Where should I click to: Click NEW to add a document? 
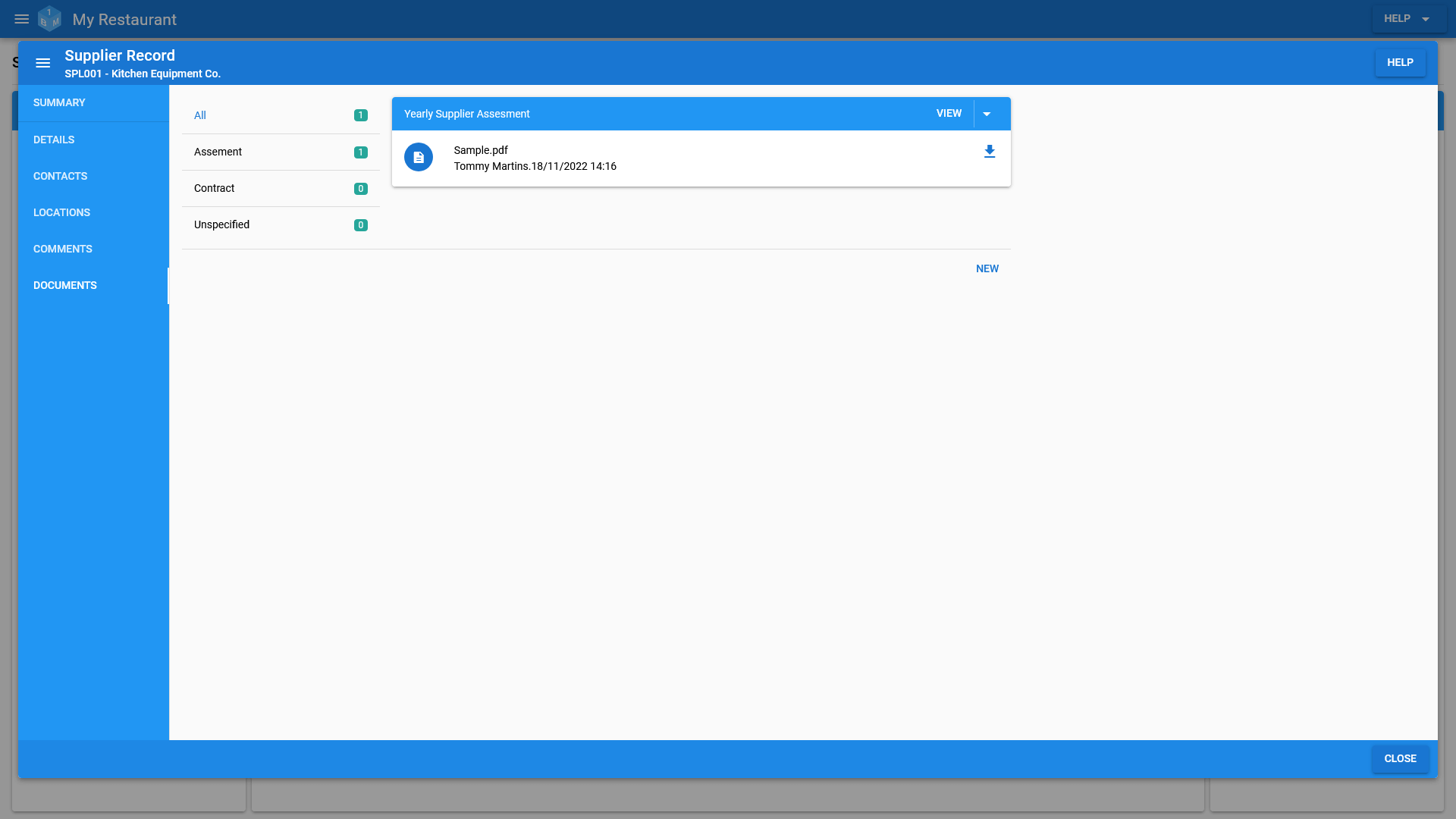[x=987, y=268]
